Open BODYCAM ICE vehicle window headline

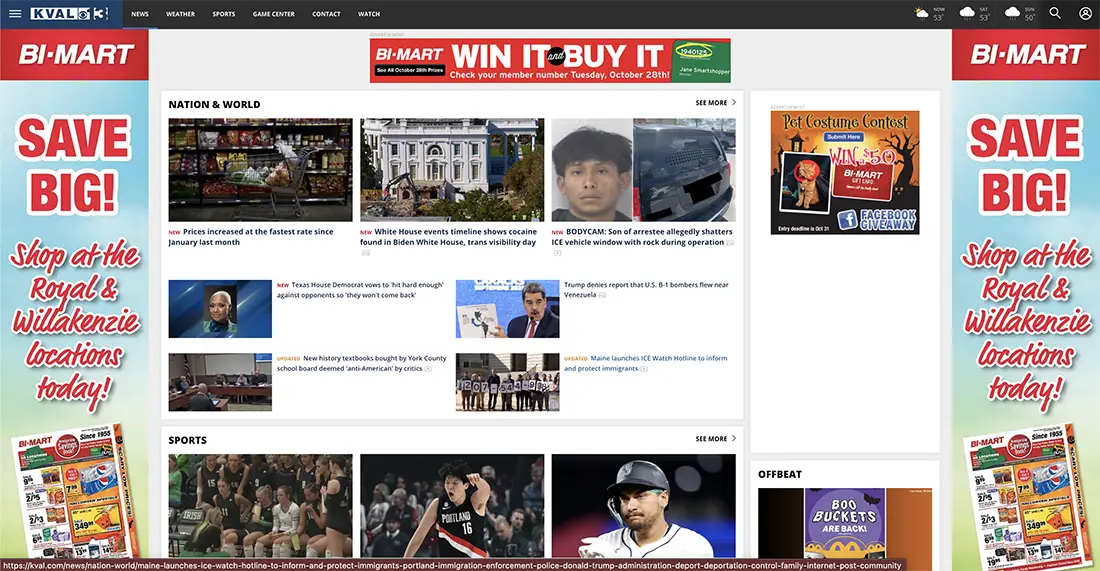[x=642, y=237]
